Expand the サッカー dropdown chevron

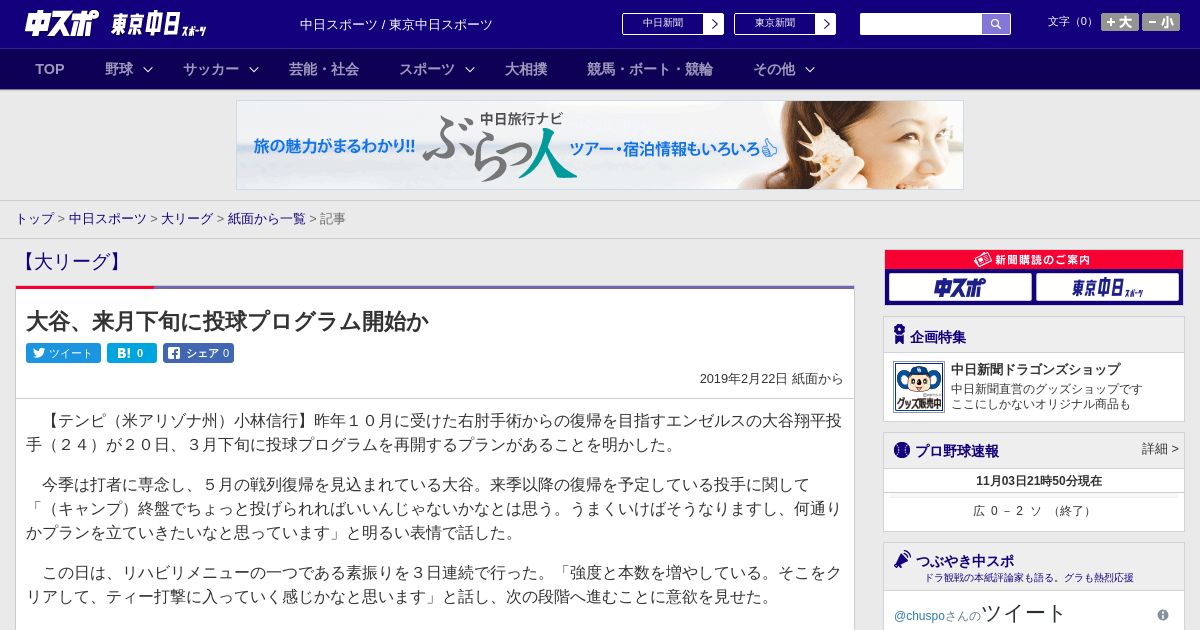click(254, 69)
